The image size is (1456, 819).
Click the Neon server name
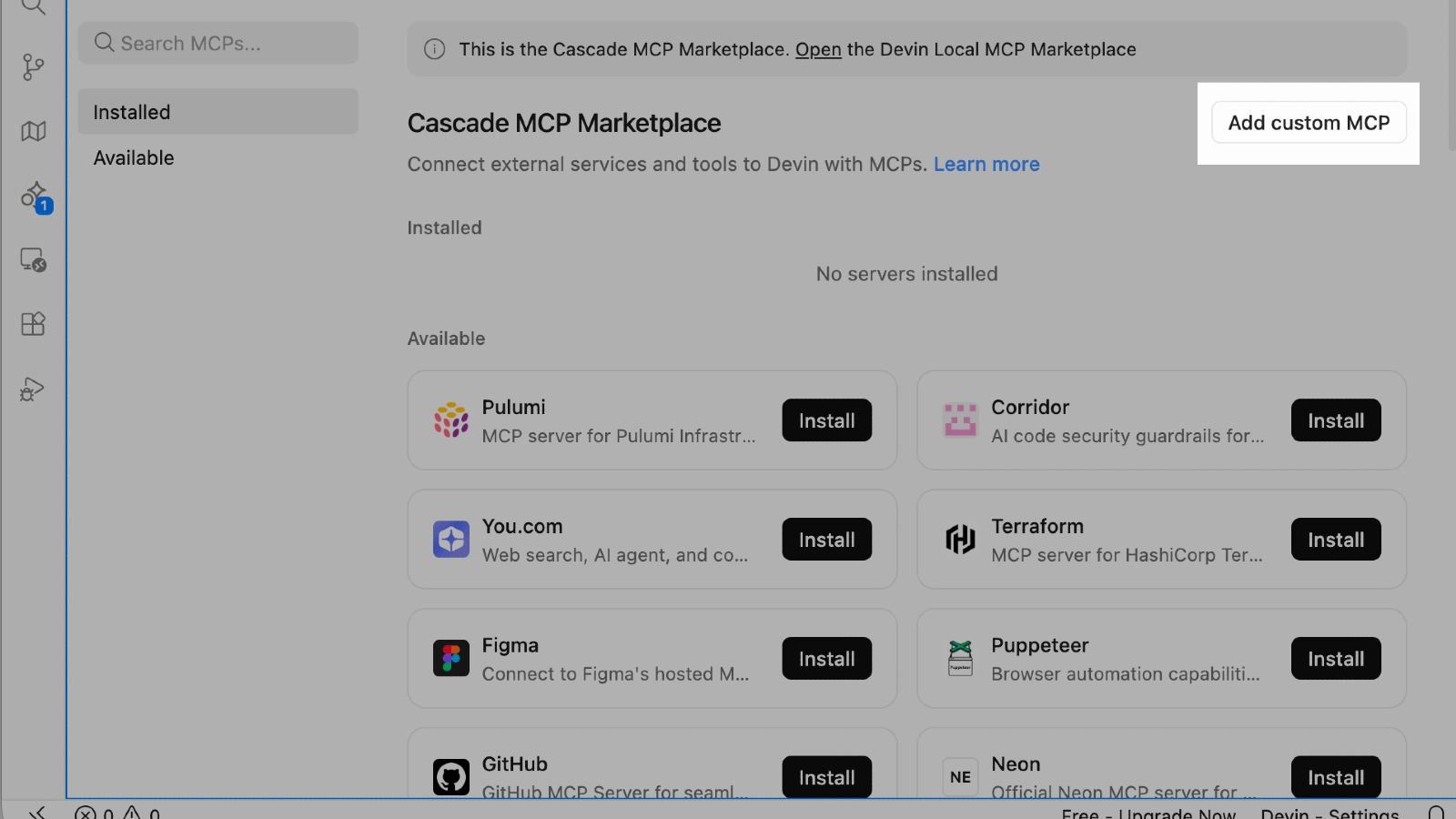tap(1016, 764)
